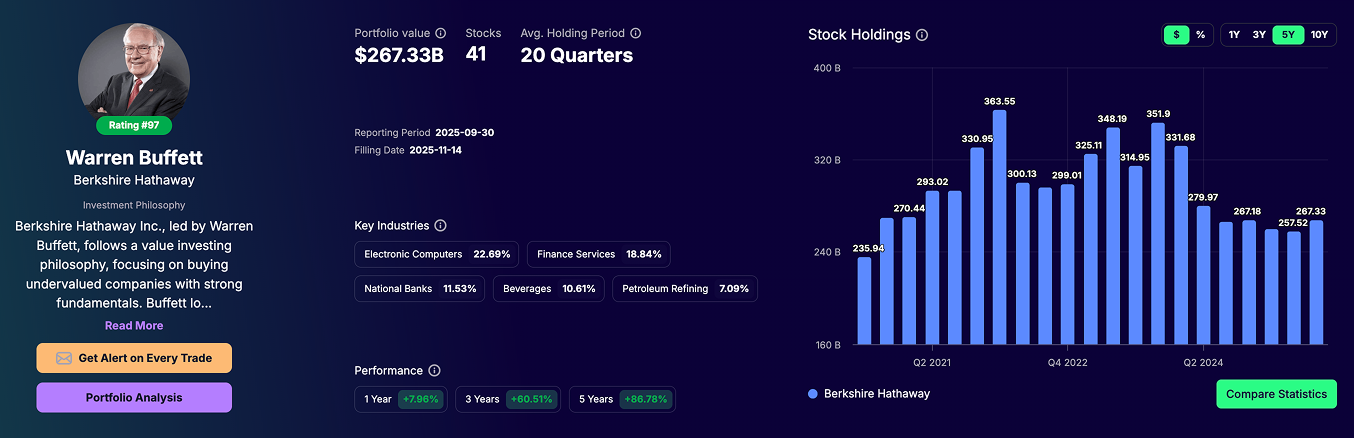
Task: Click the Read More link
Action: click(134, 326)
